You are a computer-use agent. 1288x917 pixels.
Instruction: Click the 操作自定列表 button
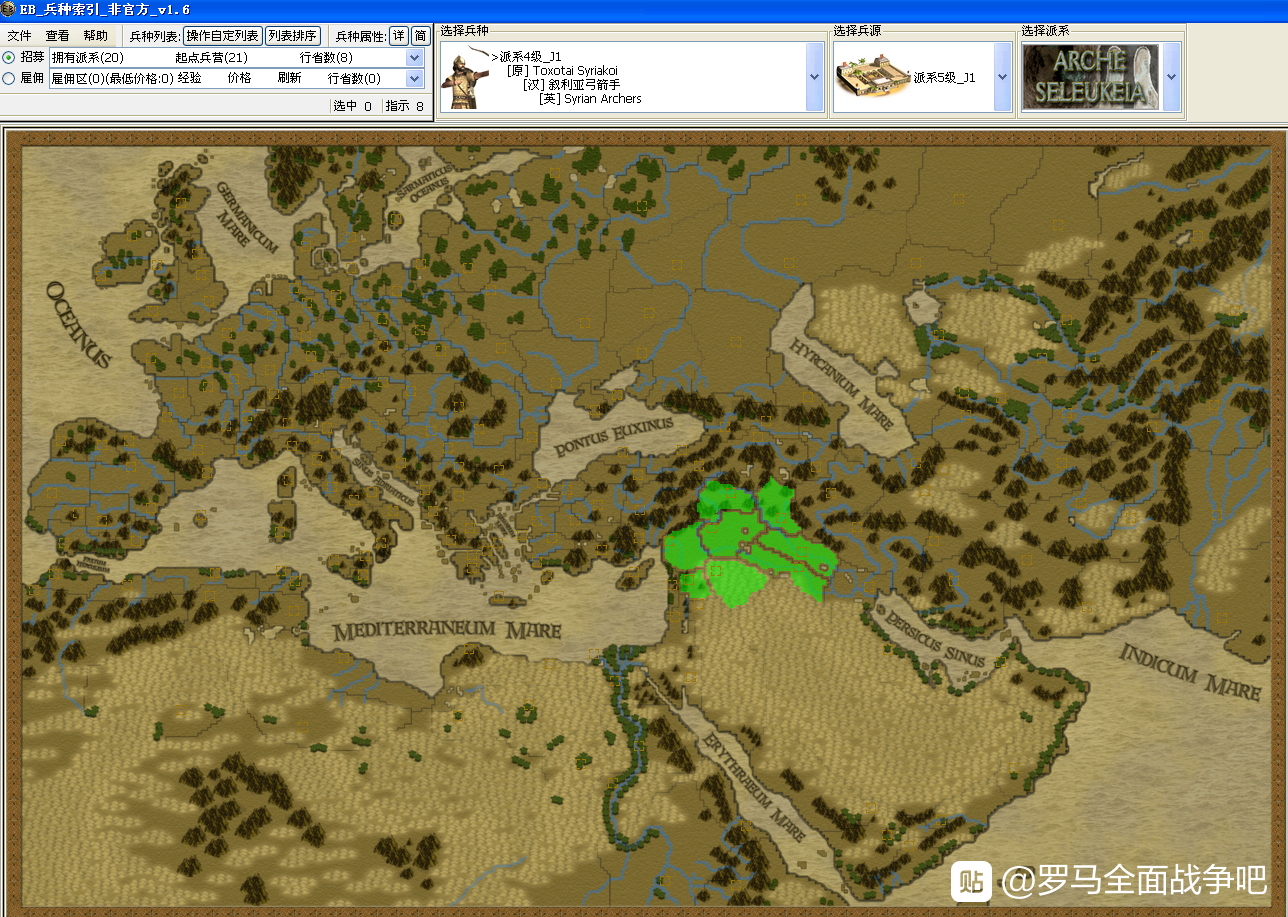coord(222,35)
